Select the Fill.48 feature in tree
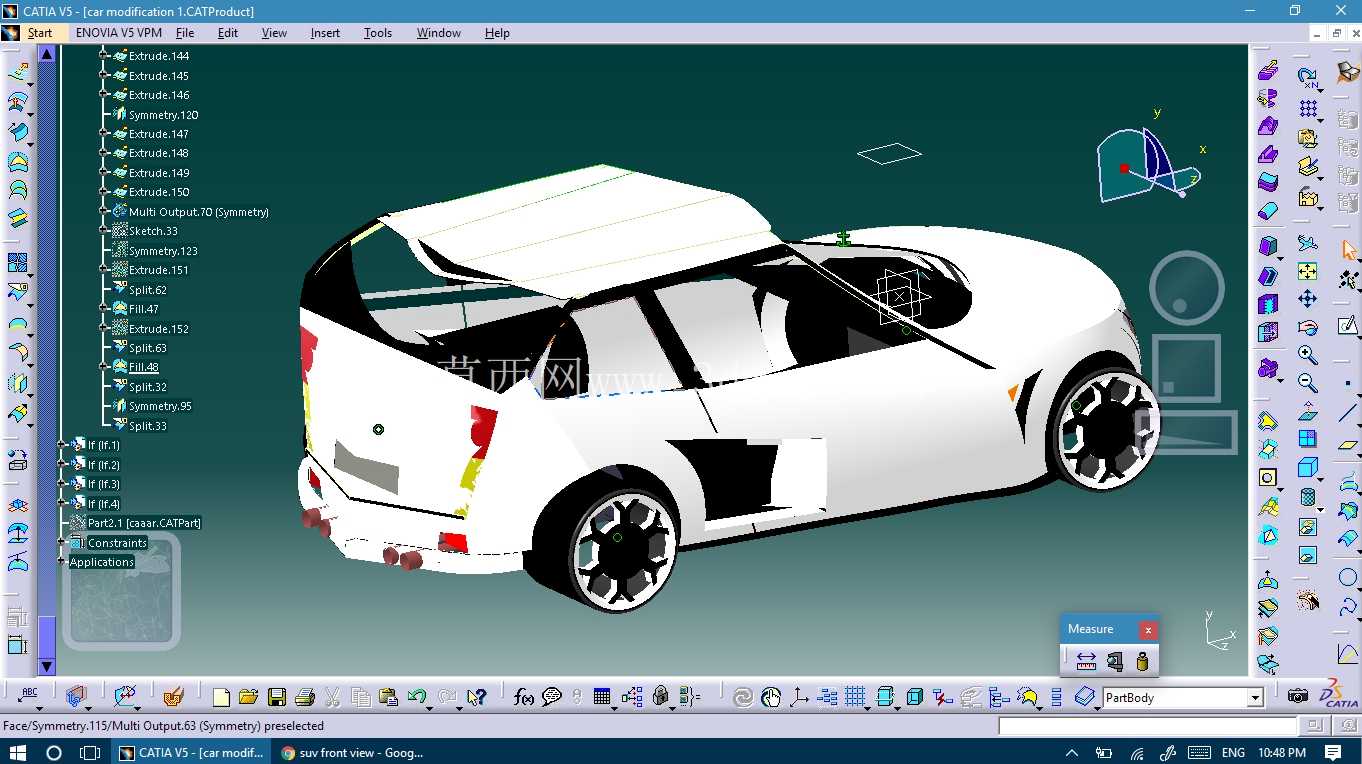This screenshot has width=1362, height=764. click(x=143, y=367)
